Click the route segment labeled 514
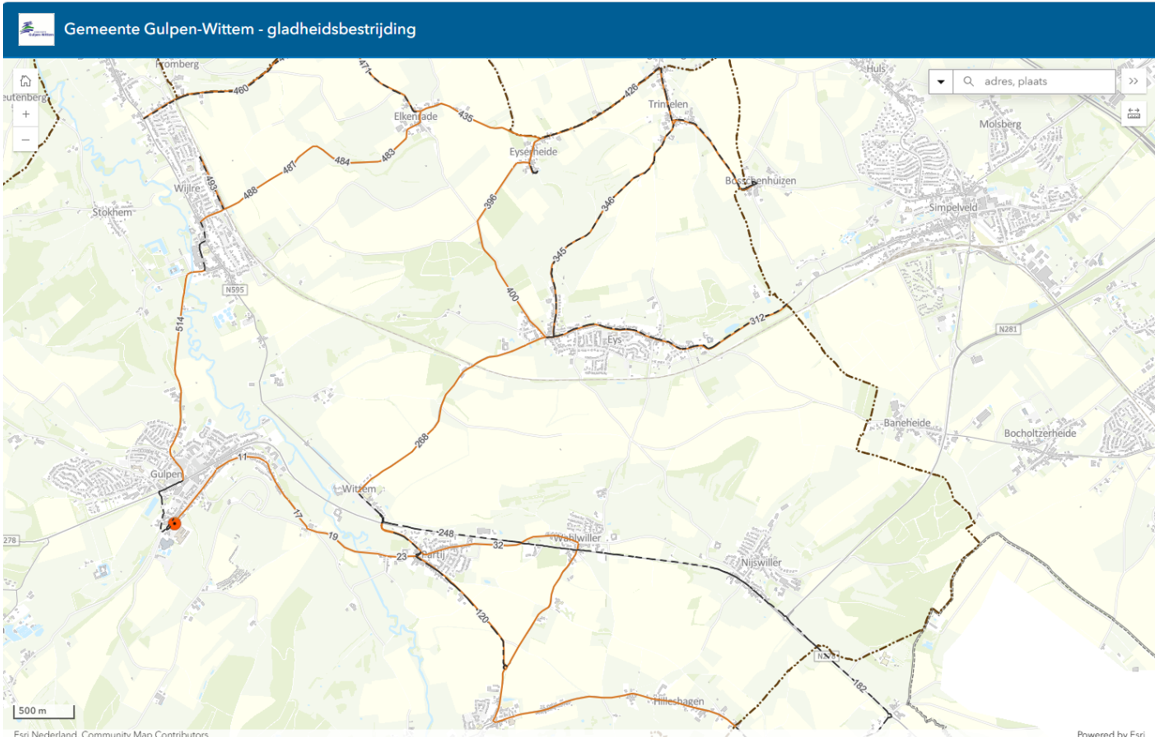The image size is (1158, 739). click(179, 323)
